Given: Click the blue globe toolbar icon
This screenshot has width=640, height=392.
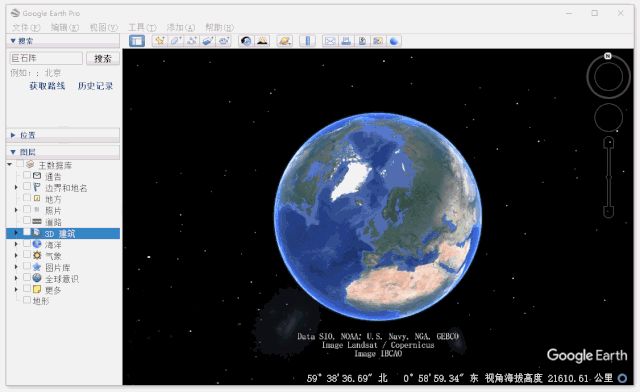Looking at the screenshot, I should 394,41.
